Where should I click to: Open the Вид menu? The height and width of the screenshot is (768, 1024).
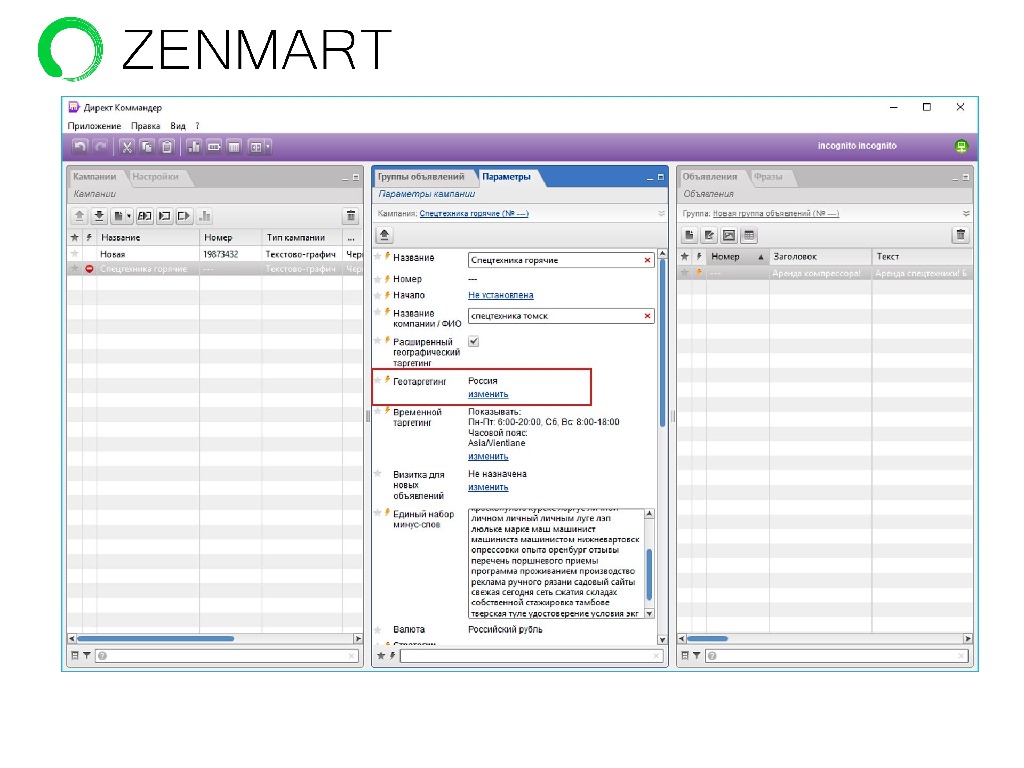178,126
